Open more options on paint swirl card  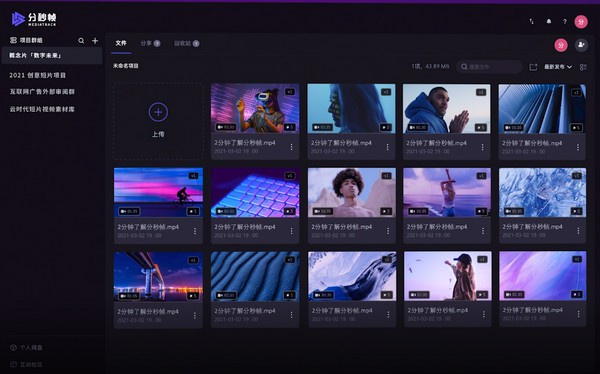point(388,314)
